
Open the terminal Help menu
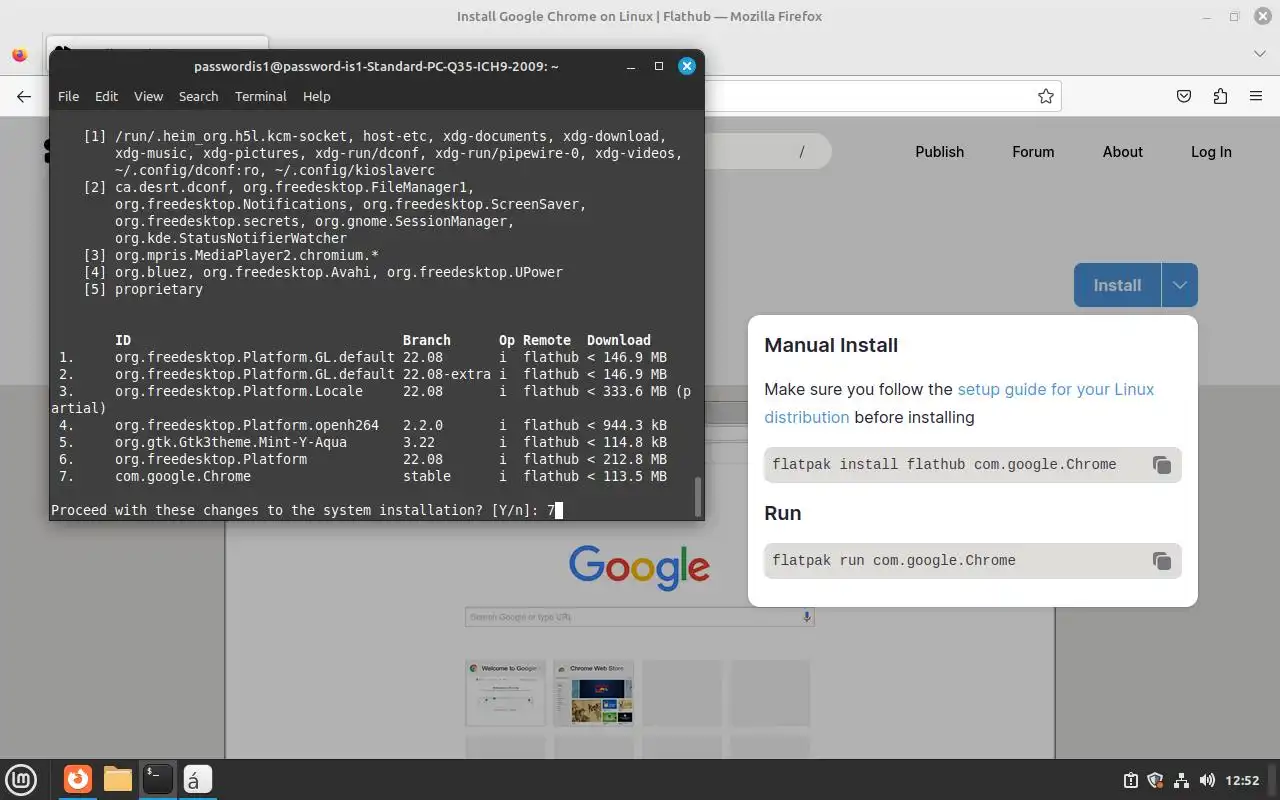coord(316,96)
